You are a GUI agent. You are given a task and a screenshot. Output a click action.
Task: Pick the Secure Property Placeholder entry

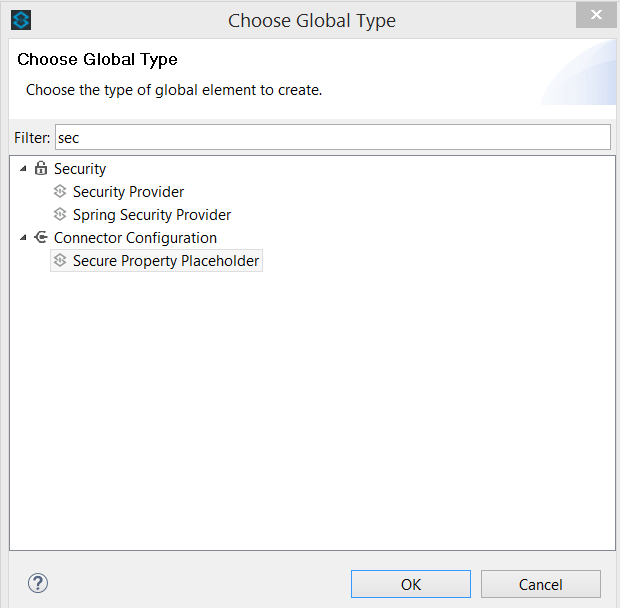coord(165,261)
